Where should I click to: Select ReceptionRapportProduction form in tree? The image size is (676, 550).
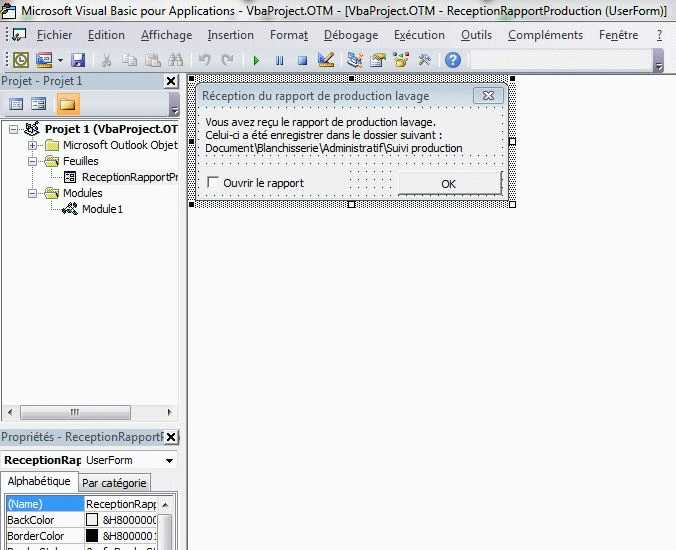tap(130, 177)
